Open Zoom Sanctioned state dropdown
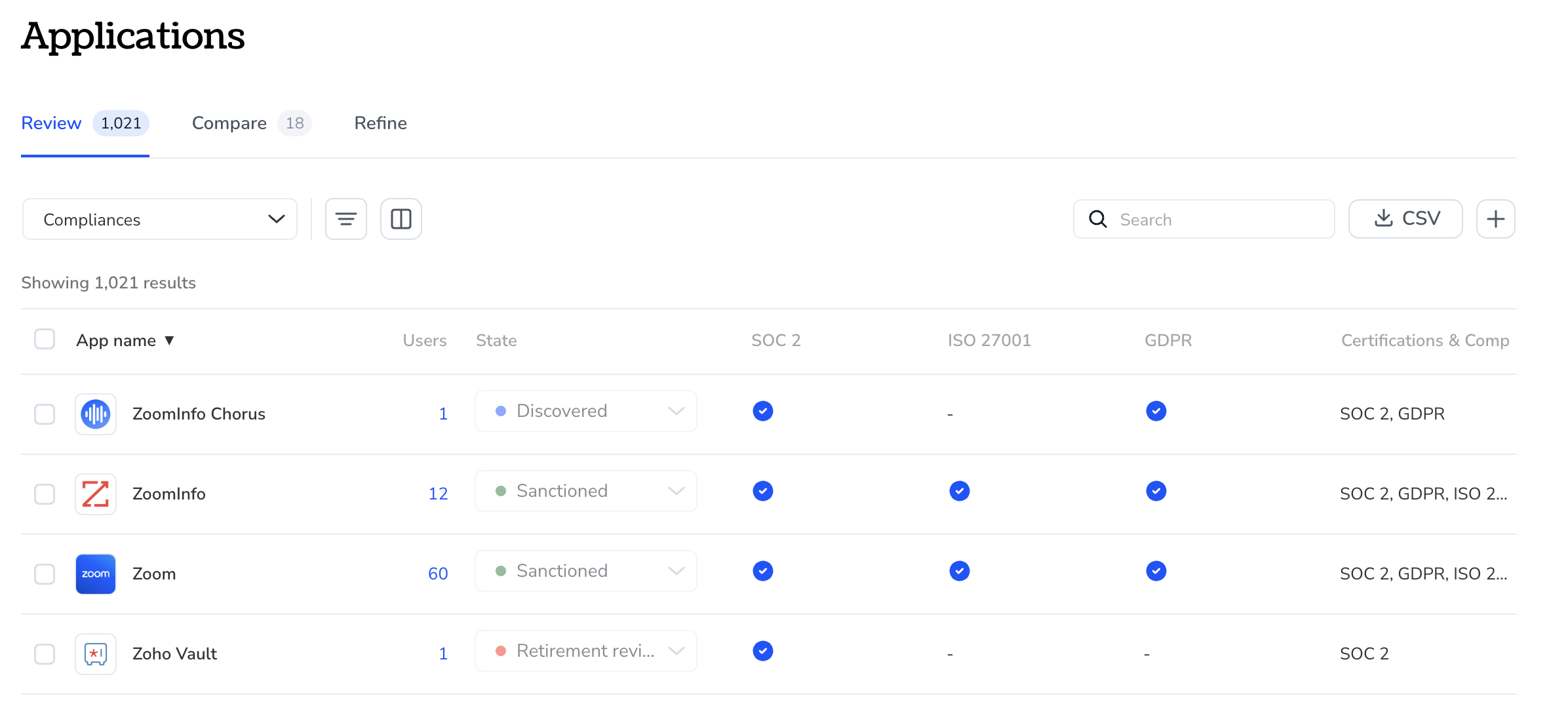 pos(586,571)
